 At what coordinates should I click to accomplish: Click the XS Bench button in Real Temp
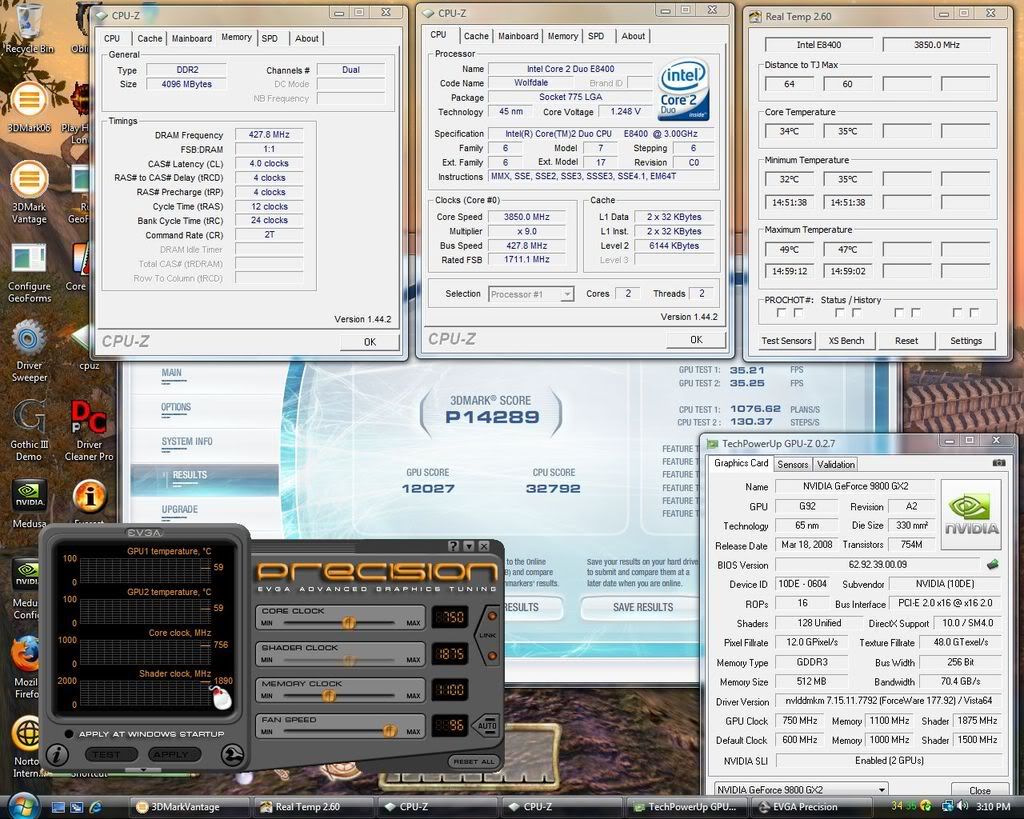coord(846,340)
